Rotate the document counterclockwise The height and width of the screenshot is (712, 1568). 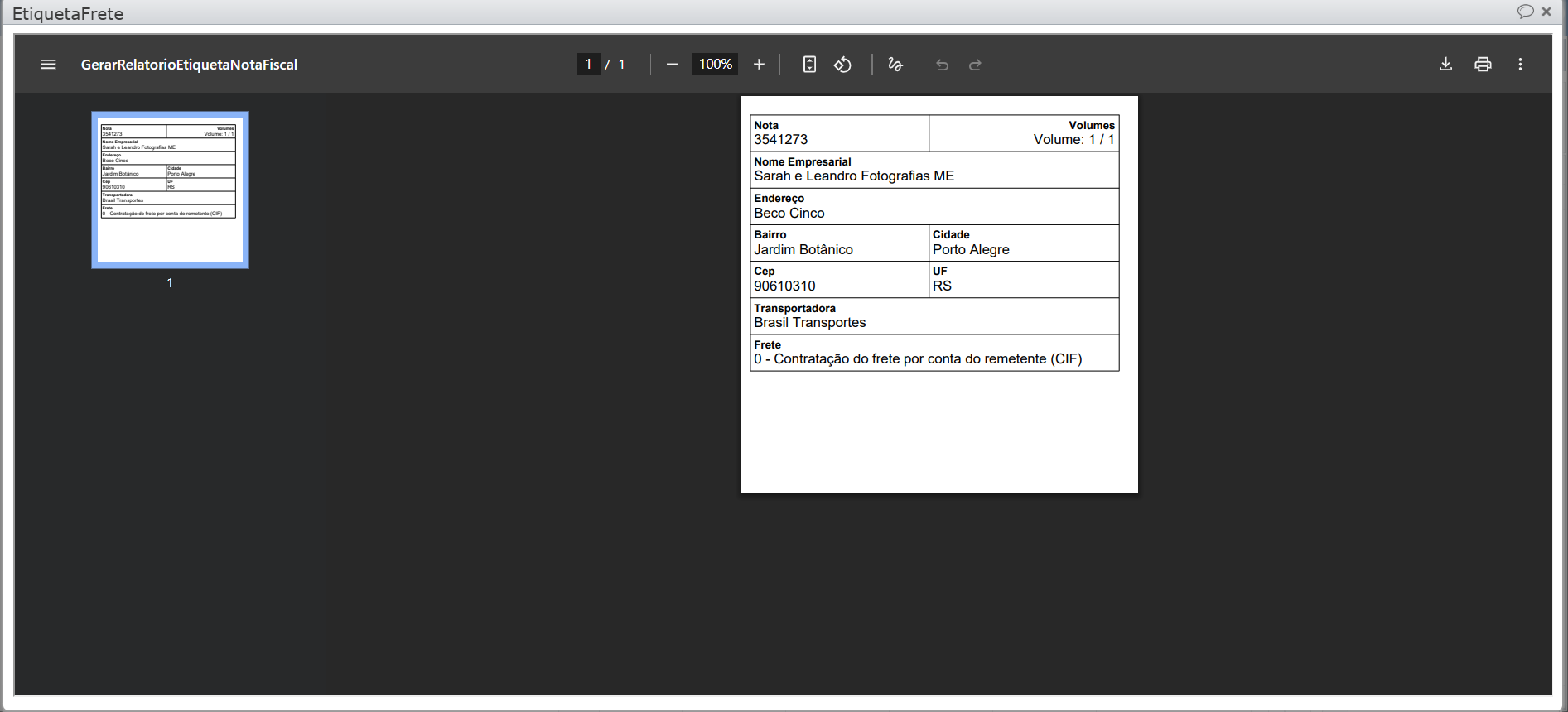point(842,65)
